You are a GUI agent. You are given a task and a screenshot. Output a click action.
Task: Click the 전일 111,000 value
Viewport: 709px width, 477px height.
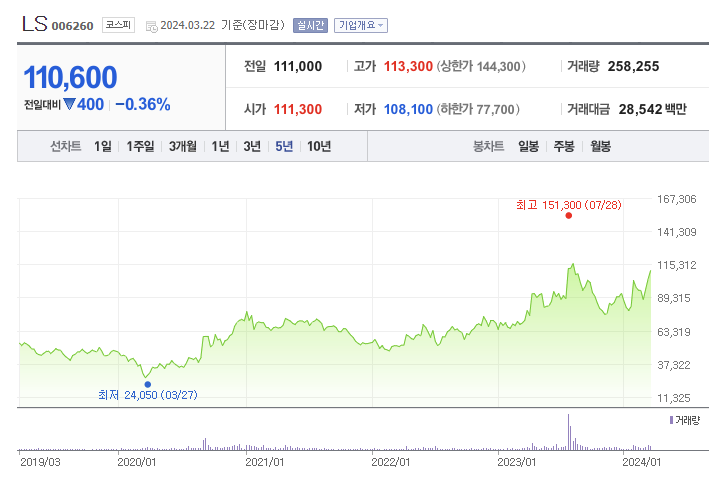pyautogui.click(x=298, y=66)
